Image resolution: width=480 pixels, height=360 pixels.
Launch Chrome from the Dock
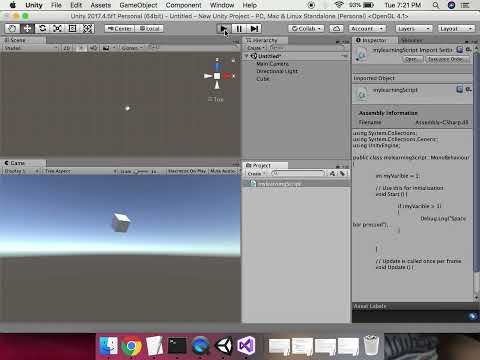click(131, 346)
